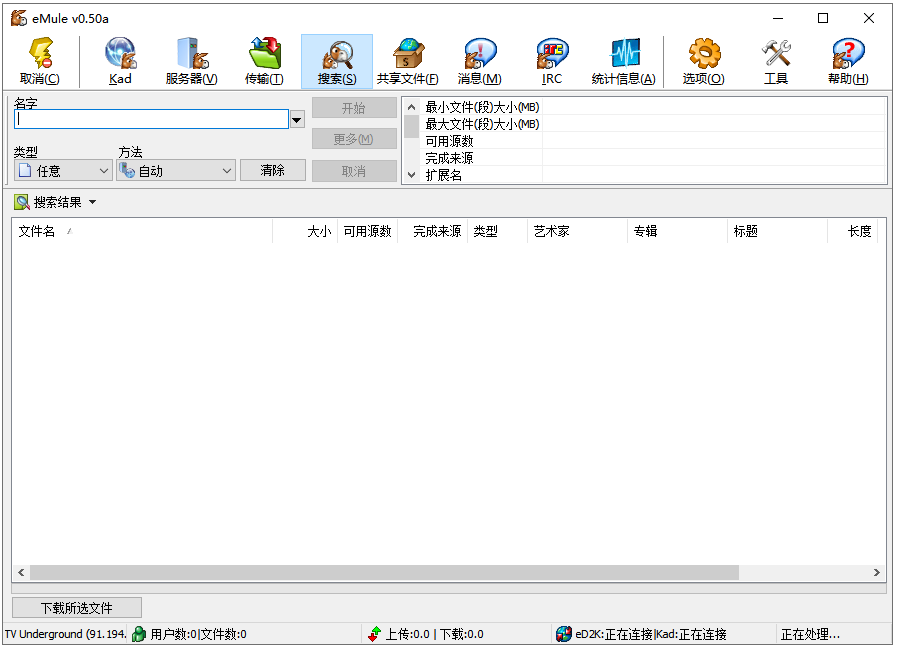The image size is (898, 649).
Task: Open the 方法 search method dropdown
Action: coord(176,170)
